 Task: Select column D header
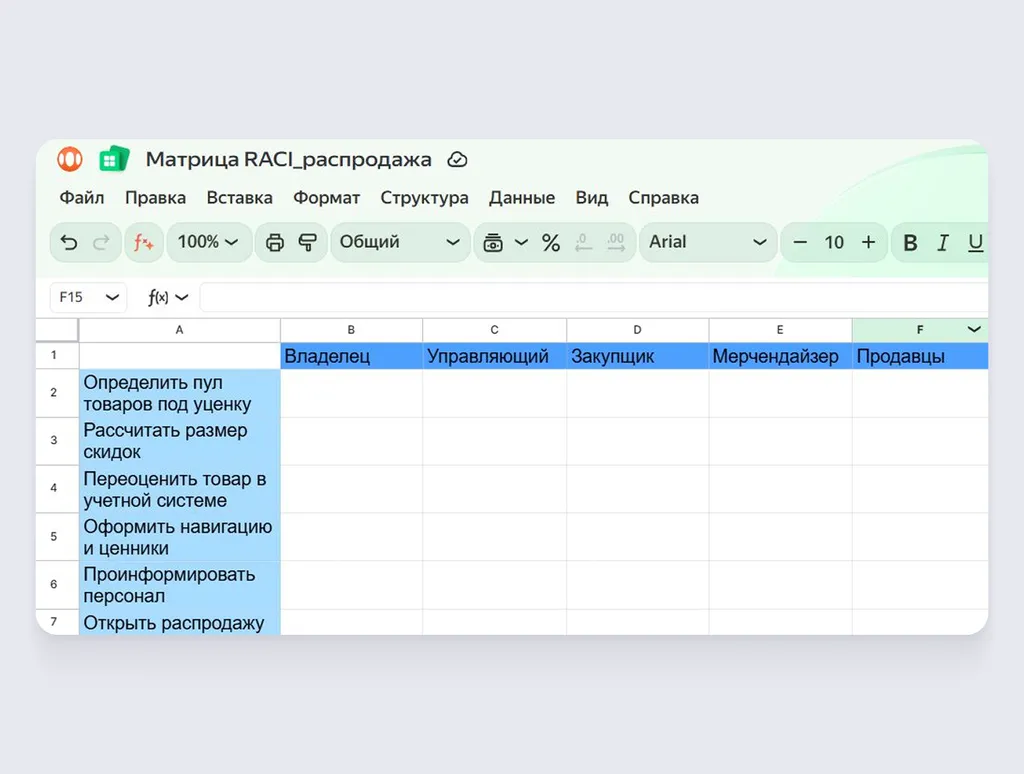(637, 331)
